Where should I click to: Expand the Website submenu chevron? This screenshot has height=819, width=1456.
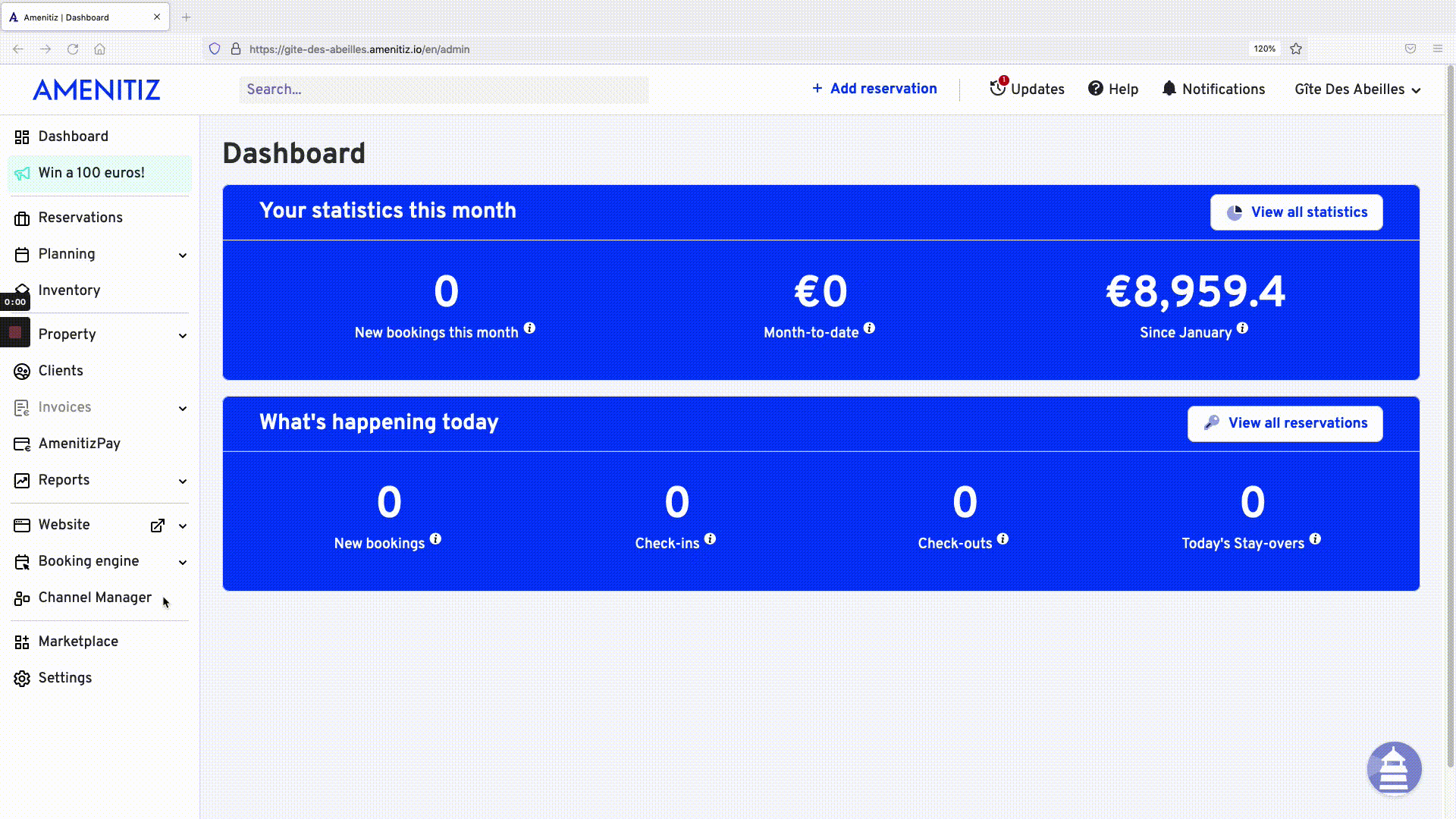click(183, 526)
